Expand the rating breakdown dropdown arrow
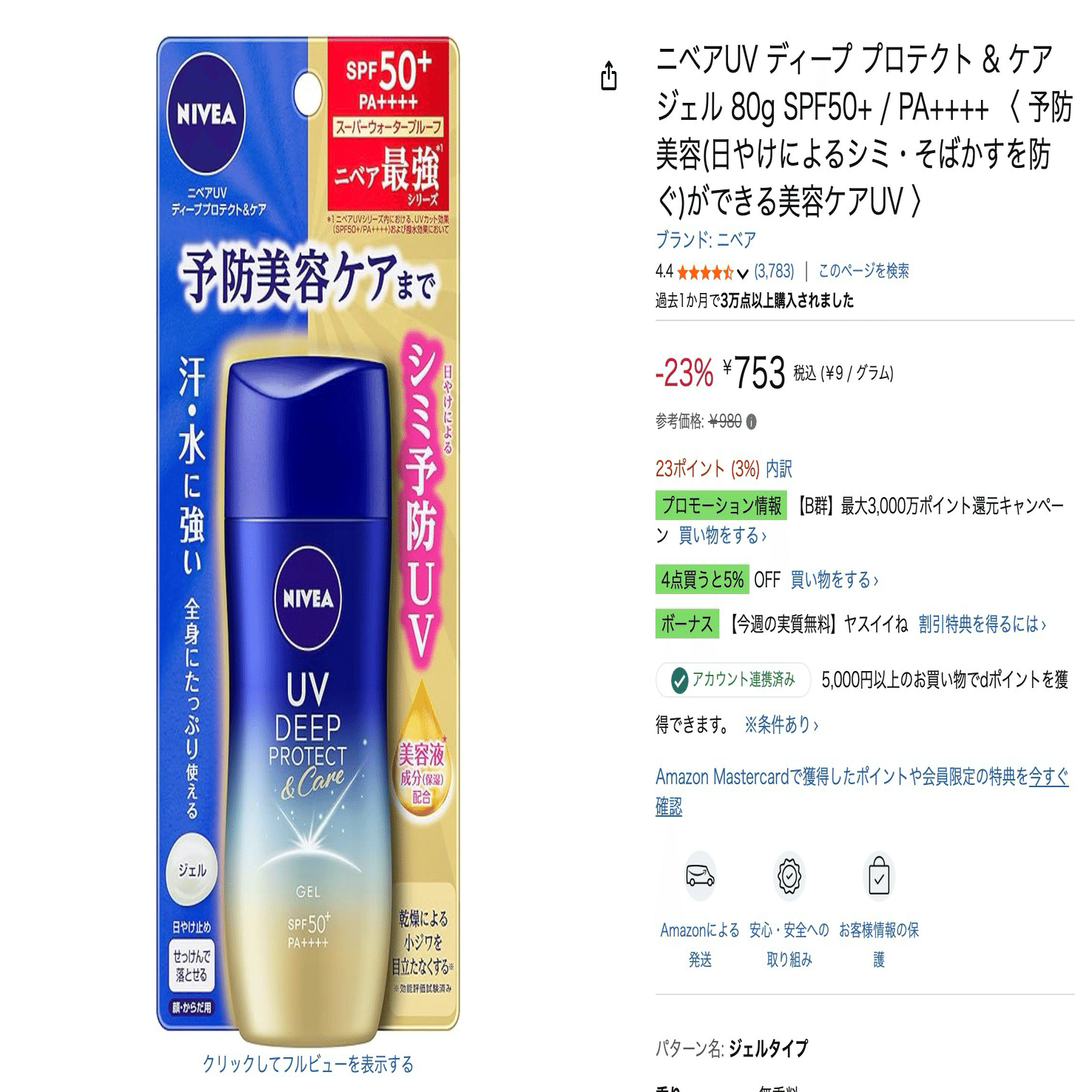The image size is (1092, 1092). click(x=742, y=273)
